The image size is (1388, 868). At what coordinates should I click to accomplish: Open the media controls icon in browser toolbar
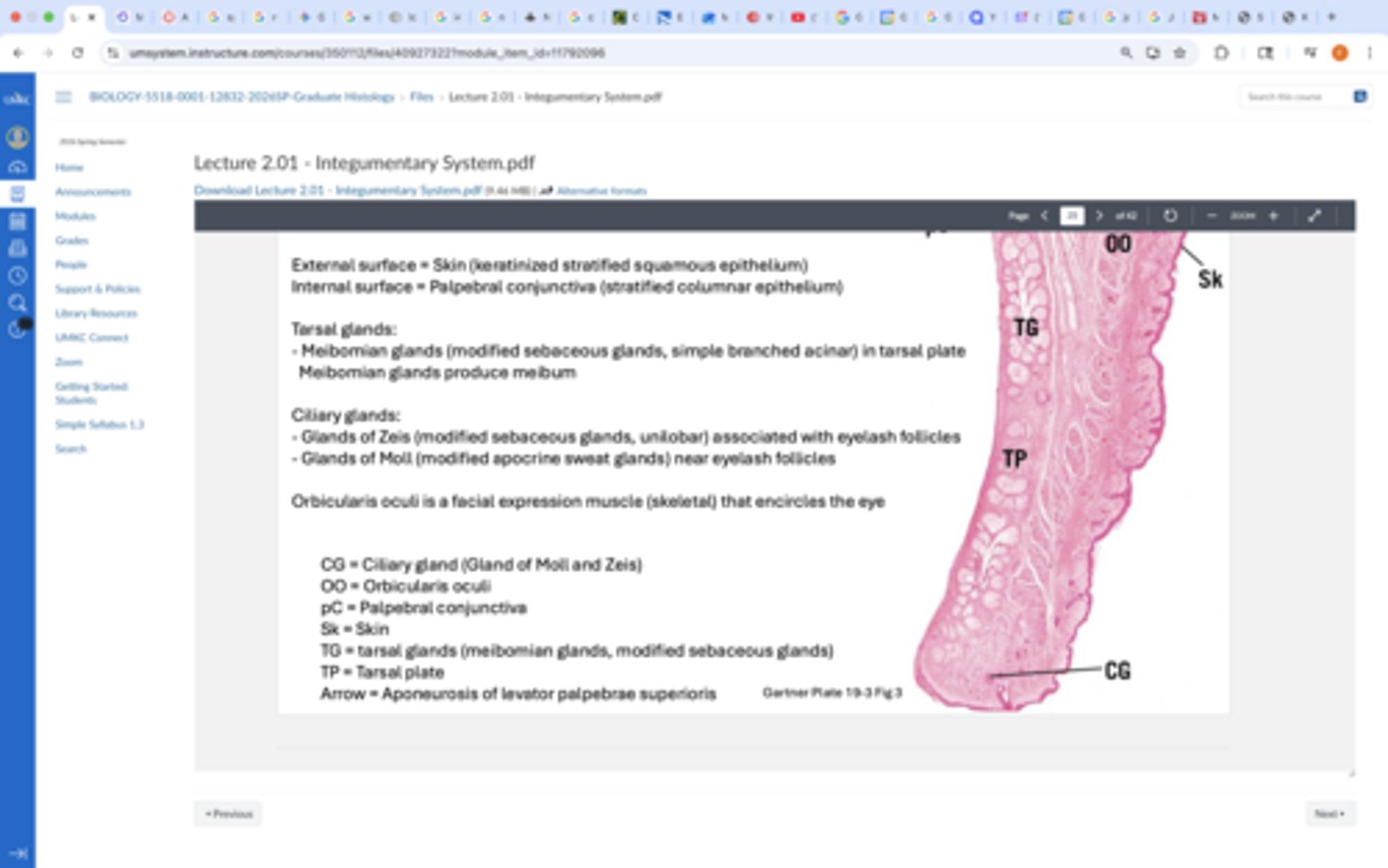[1310, 53]
